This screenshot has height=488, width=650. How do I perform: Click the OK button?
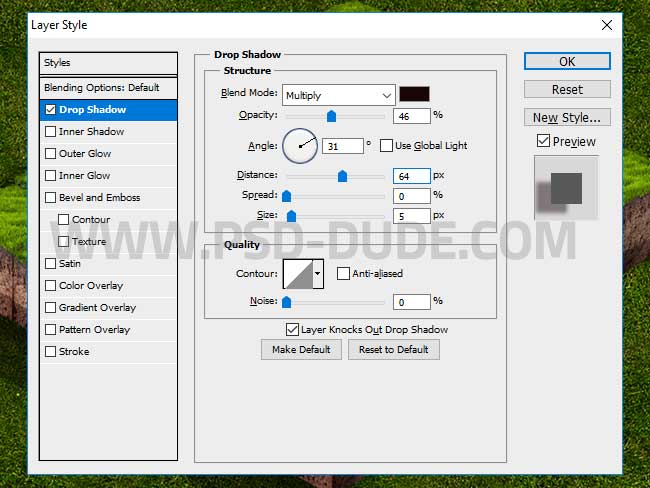(x=567, y=61)
